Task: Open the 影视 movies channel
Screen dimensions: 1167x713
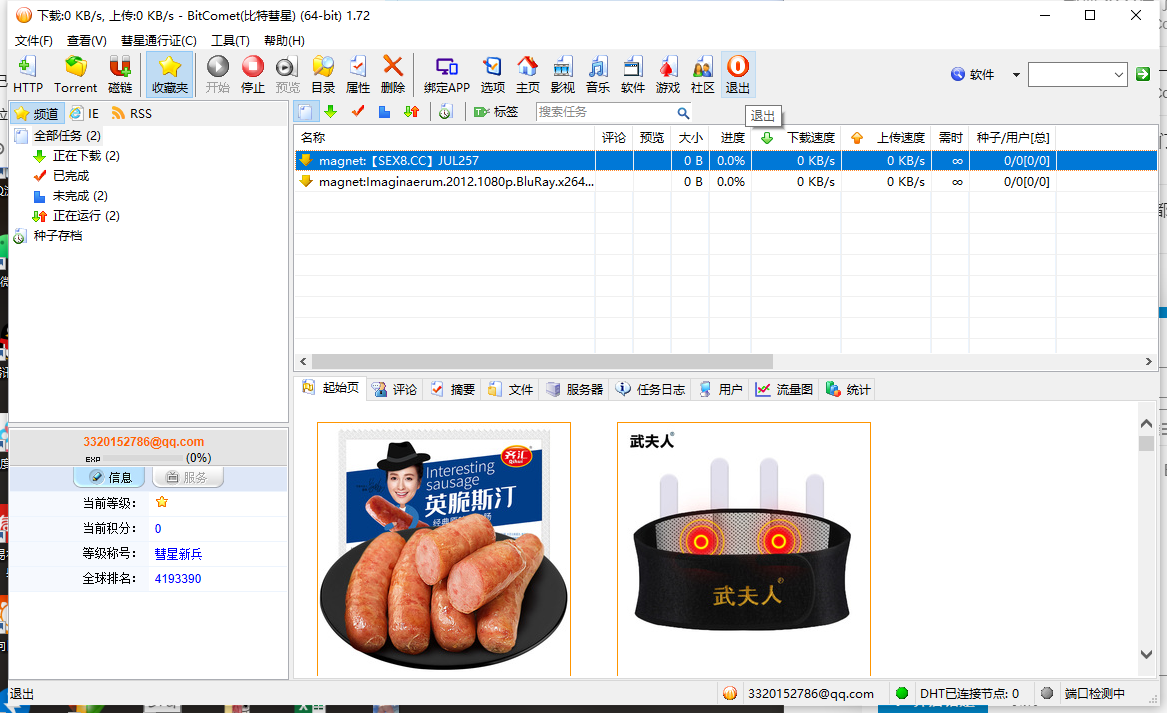Action: coord(562,74)
